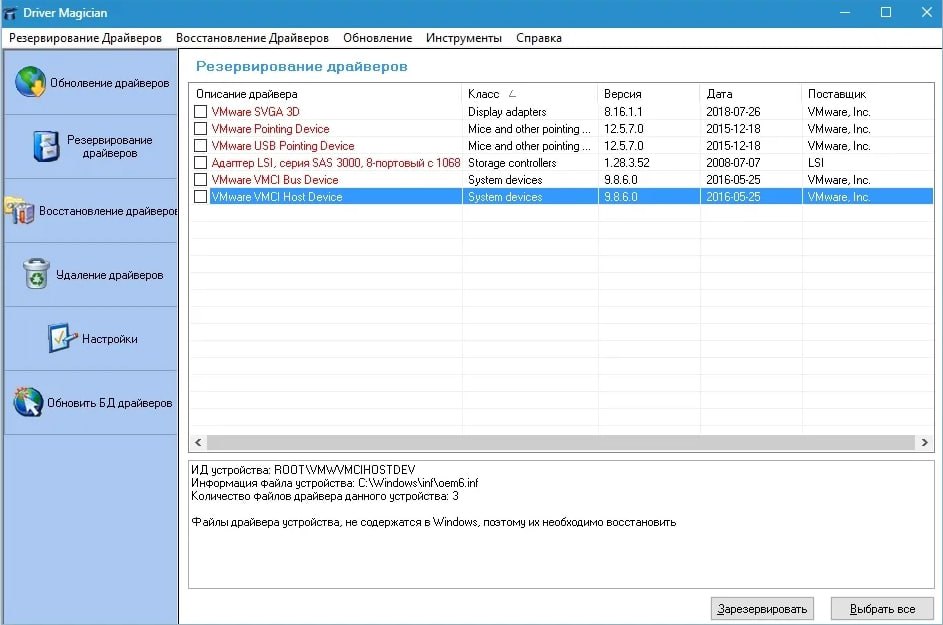The width and height of the screenshot is (943, 625).
Task: Click the Обновить БД драйверов globe icon
Action: coord(28,402)
